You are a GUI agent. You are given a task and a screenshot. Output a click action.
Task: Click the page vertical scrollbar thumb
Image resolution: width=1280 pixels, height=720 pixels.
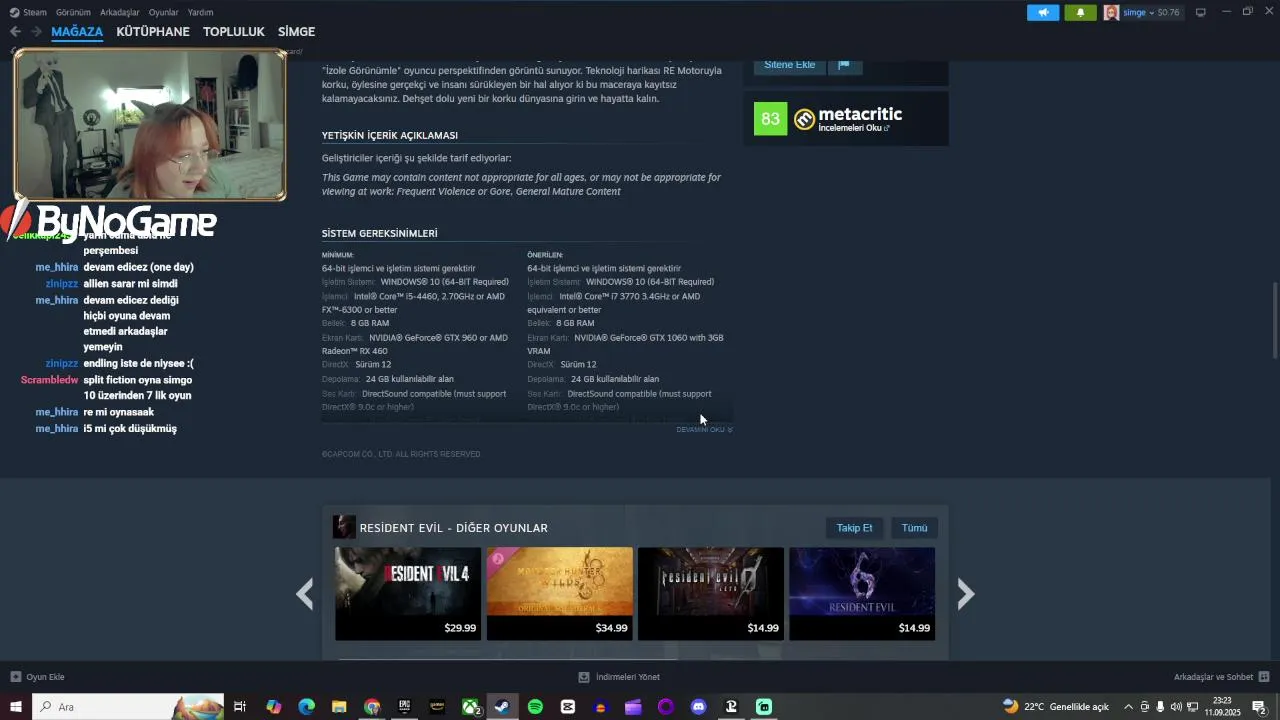[1275, 320]
